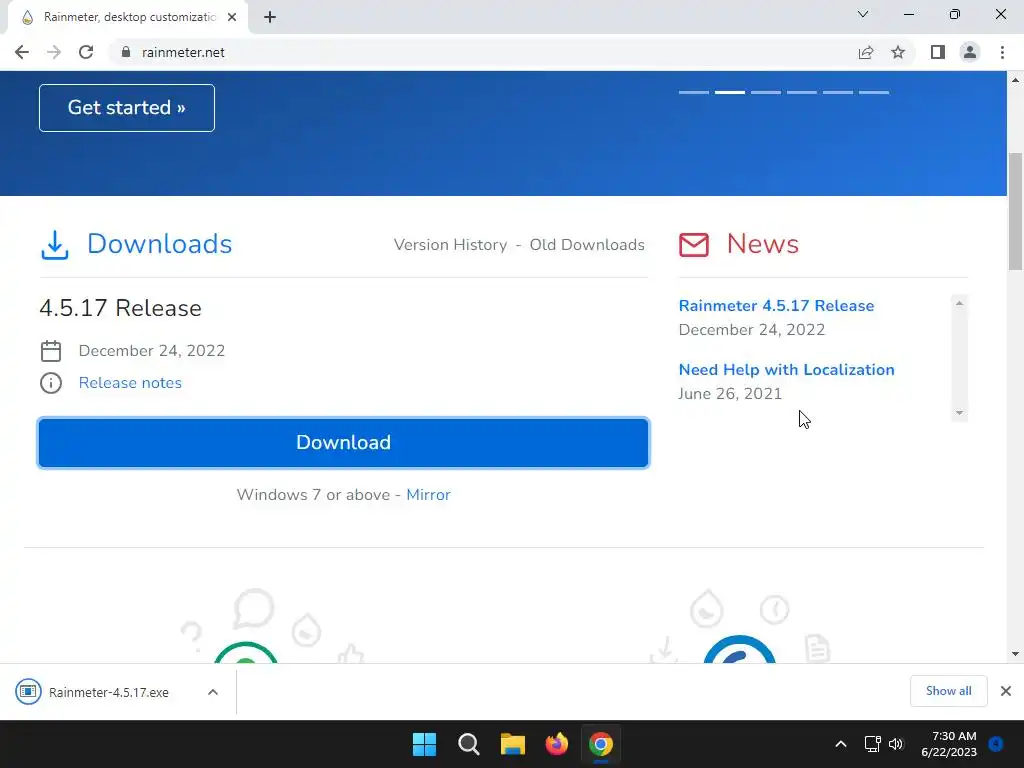This screenshot has height=768, width=1024.
Task: Click the page scrollbar down arrow
Action: tap(1015, 654)
